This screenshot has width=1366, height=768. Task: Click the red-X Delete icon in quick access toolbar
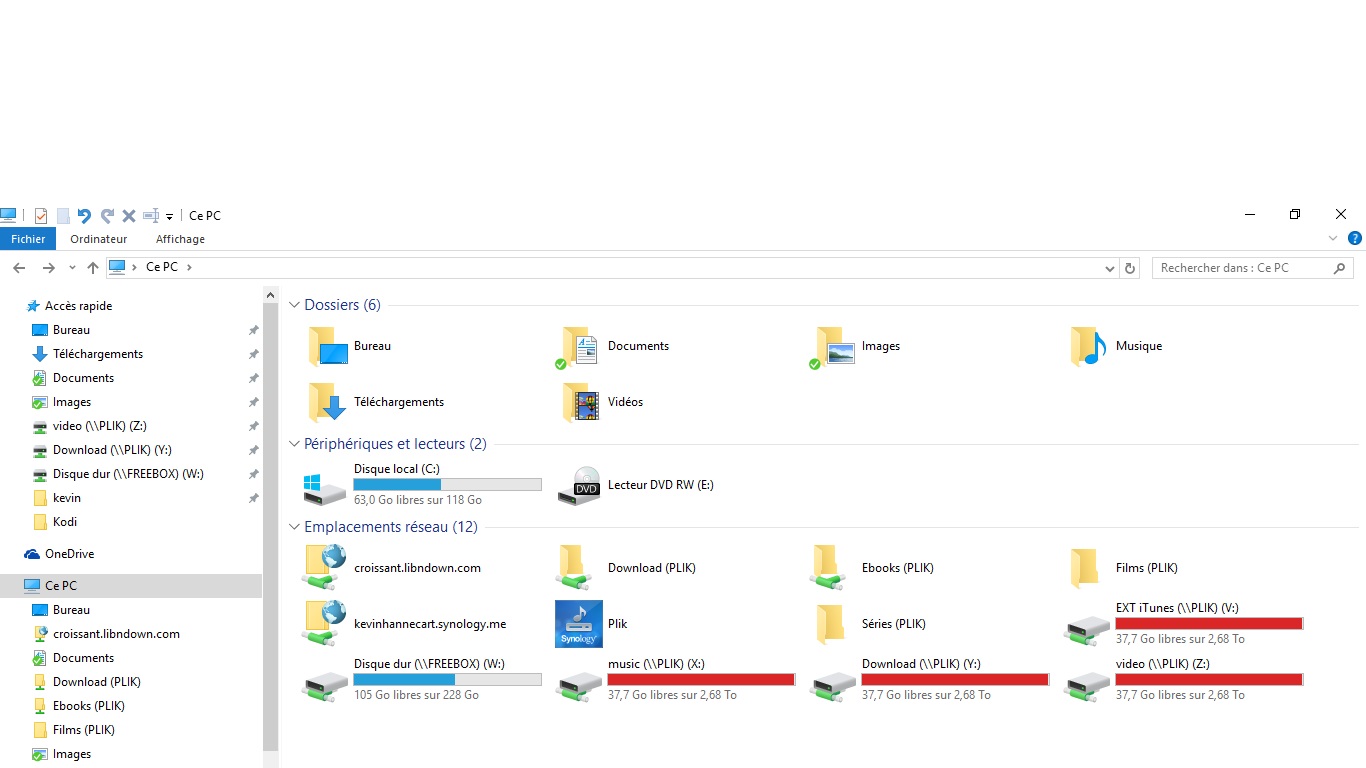pos(129,215)
